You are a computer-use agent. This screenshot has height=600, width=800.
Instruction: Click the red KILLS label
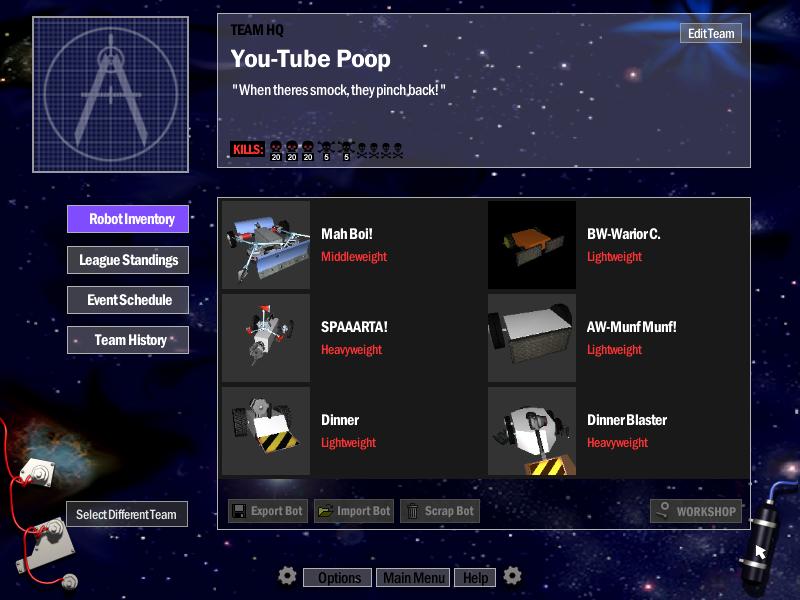247,149
